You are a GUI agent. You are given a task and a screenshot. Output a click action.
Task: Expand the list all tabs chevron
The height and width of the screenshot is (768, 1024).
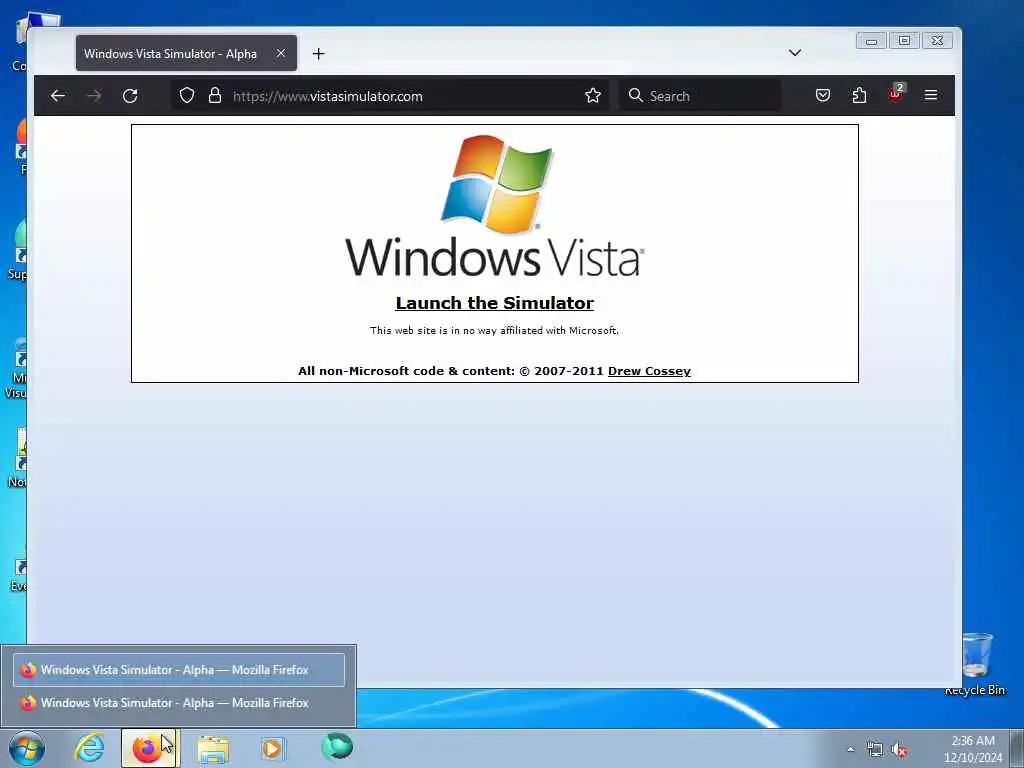(795, 53)
